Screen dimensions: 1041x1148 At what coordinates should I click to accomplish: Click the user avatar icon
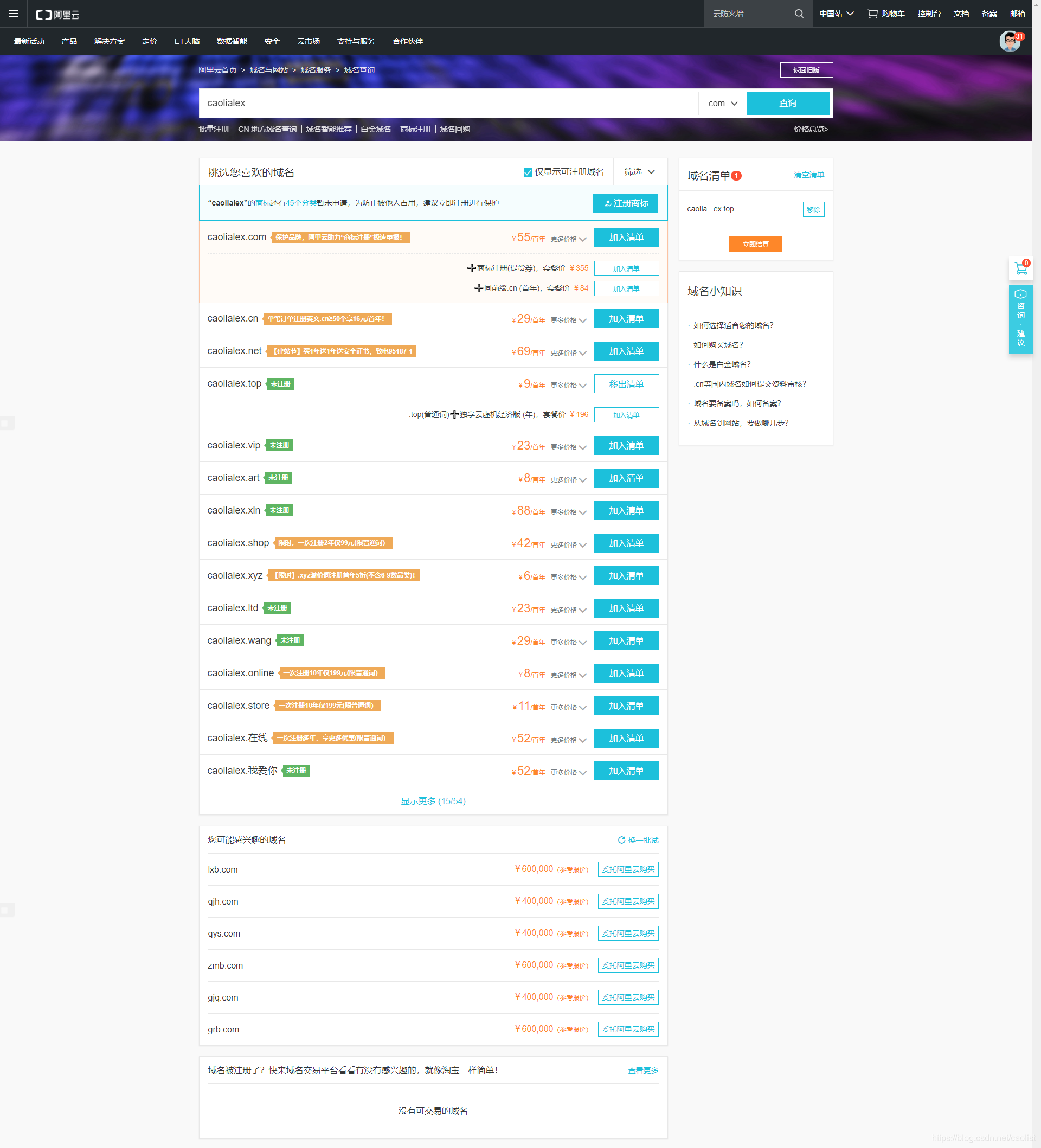pos(1010,42)
